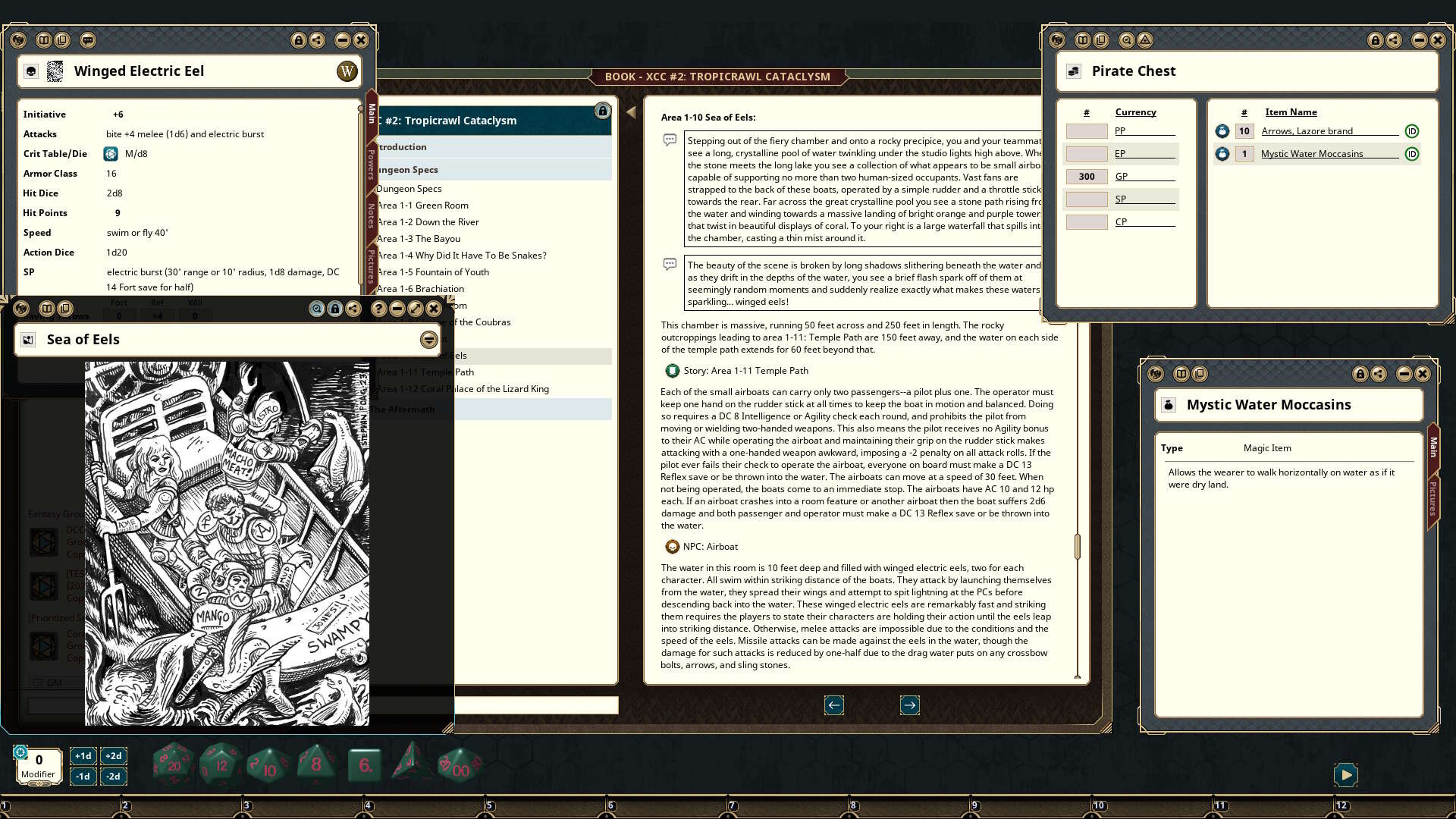
Task: Click the magnifying glass zoom icon on Sea of Eels window
Action: point(318,309)
